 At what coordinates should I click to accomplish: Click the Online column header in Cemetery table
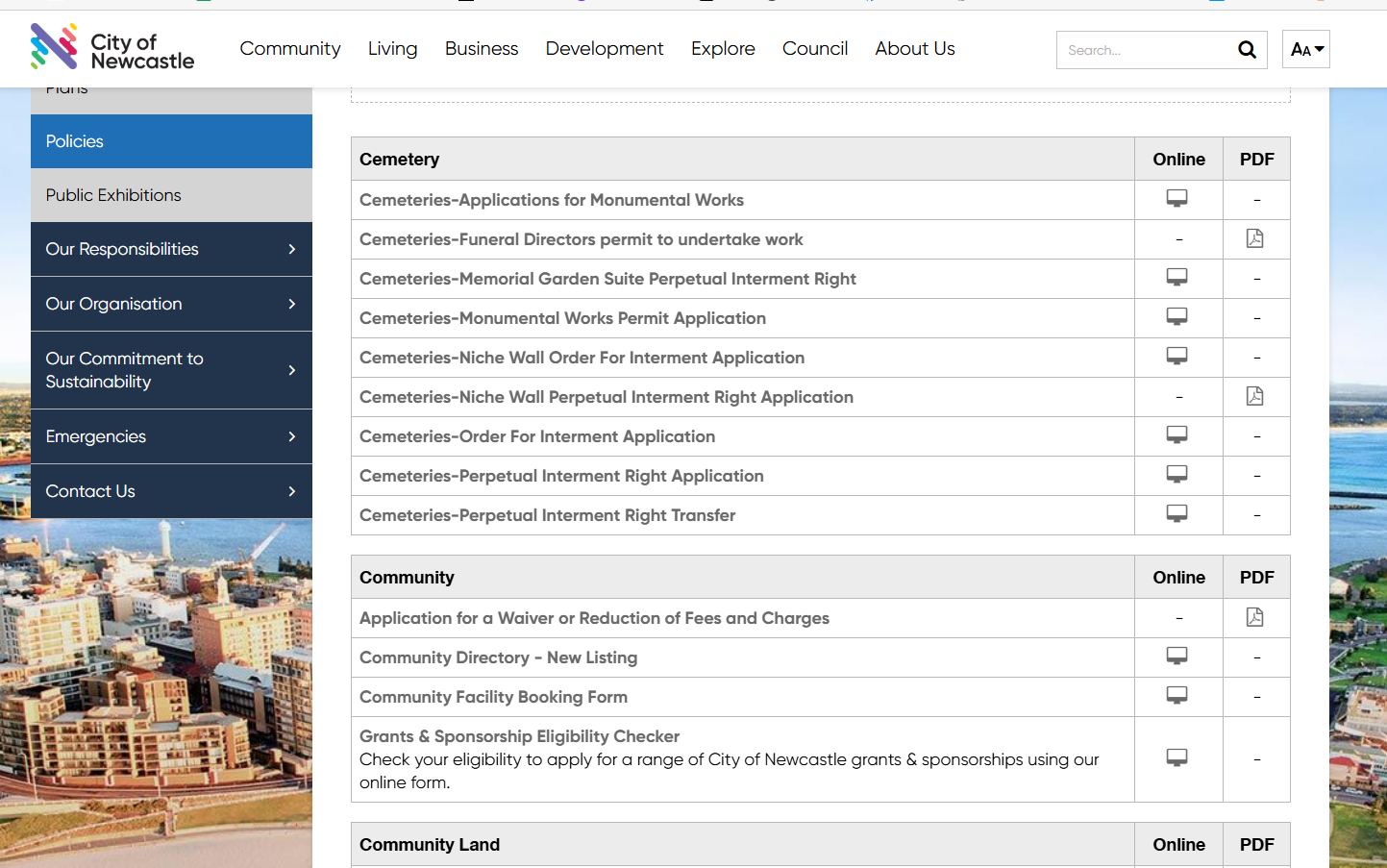(1178, 160)
